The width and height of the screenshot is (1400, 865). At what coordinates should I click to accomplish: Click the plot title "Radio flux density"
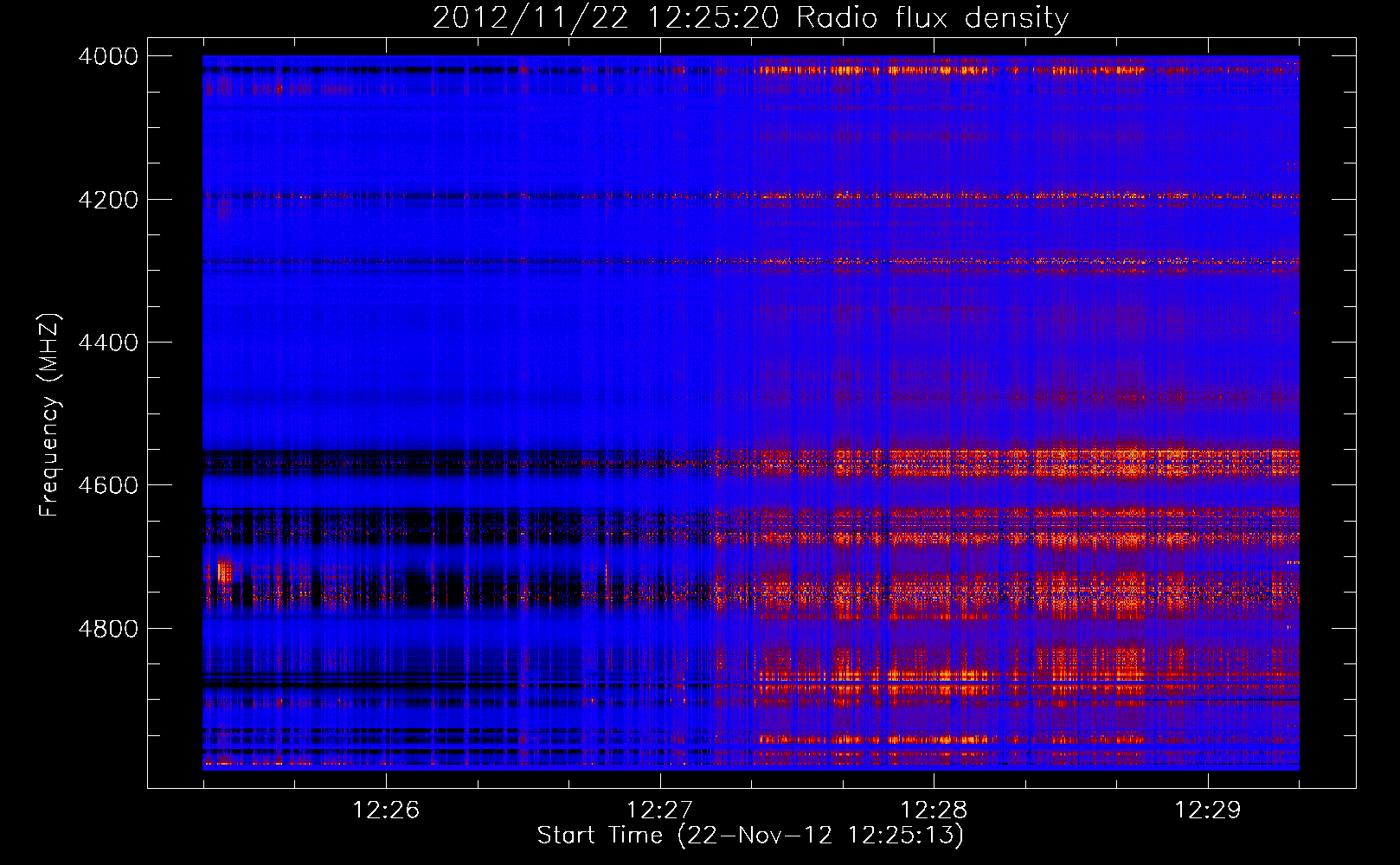pyautogui.click(x=933, y=18)
